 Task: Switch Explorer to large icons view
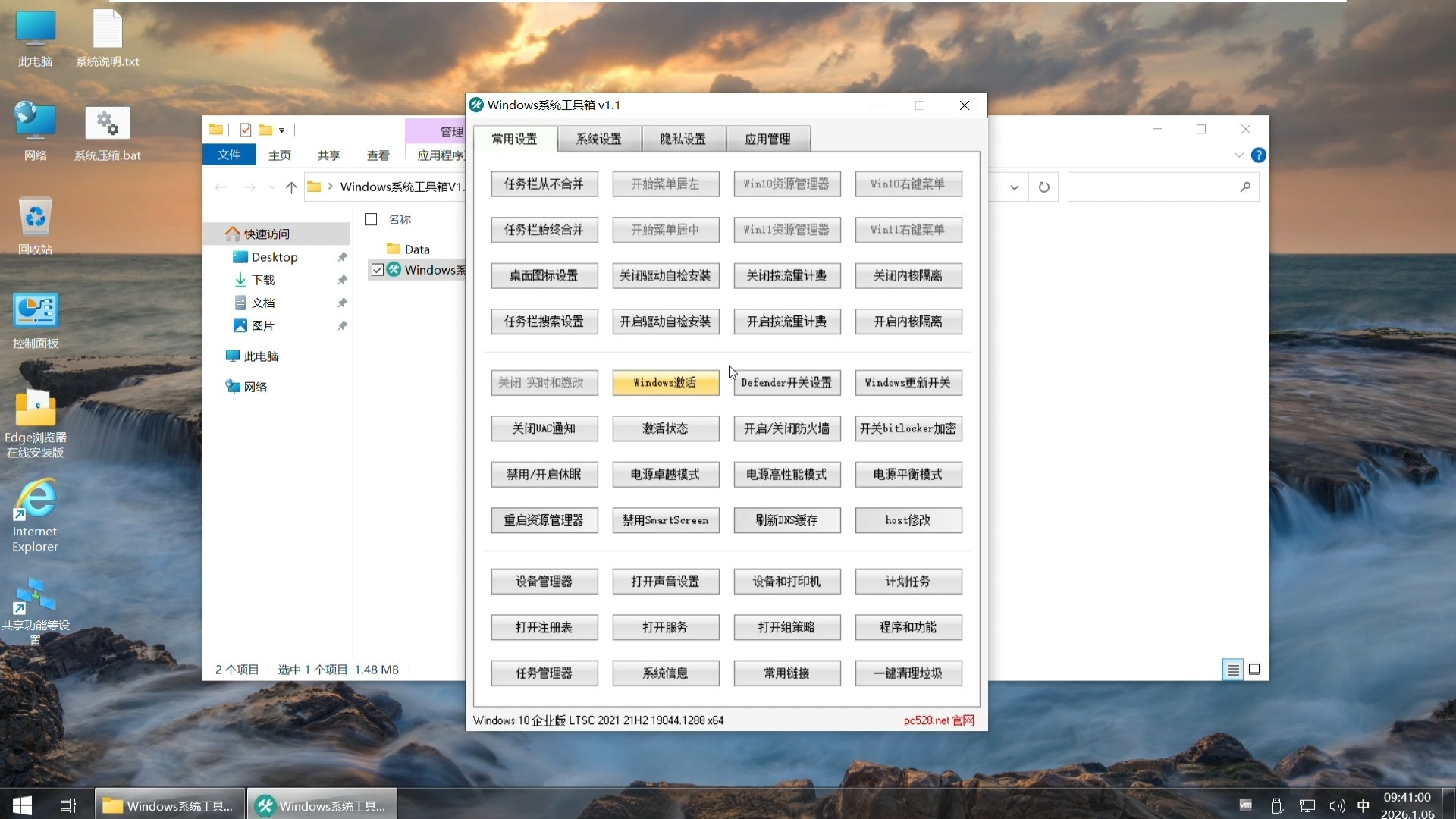coord(1254,670)
